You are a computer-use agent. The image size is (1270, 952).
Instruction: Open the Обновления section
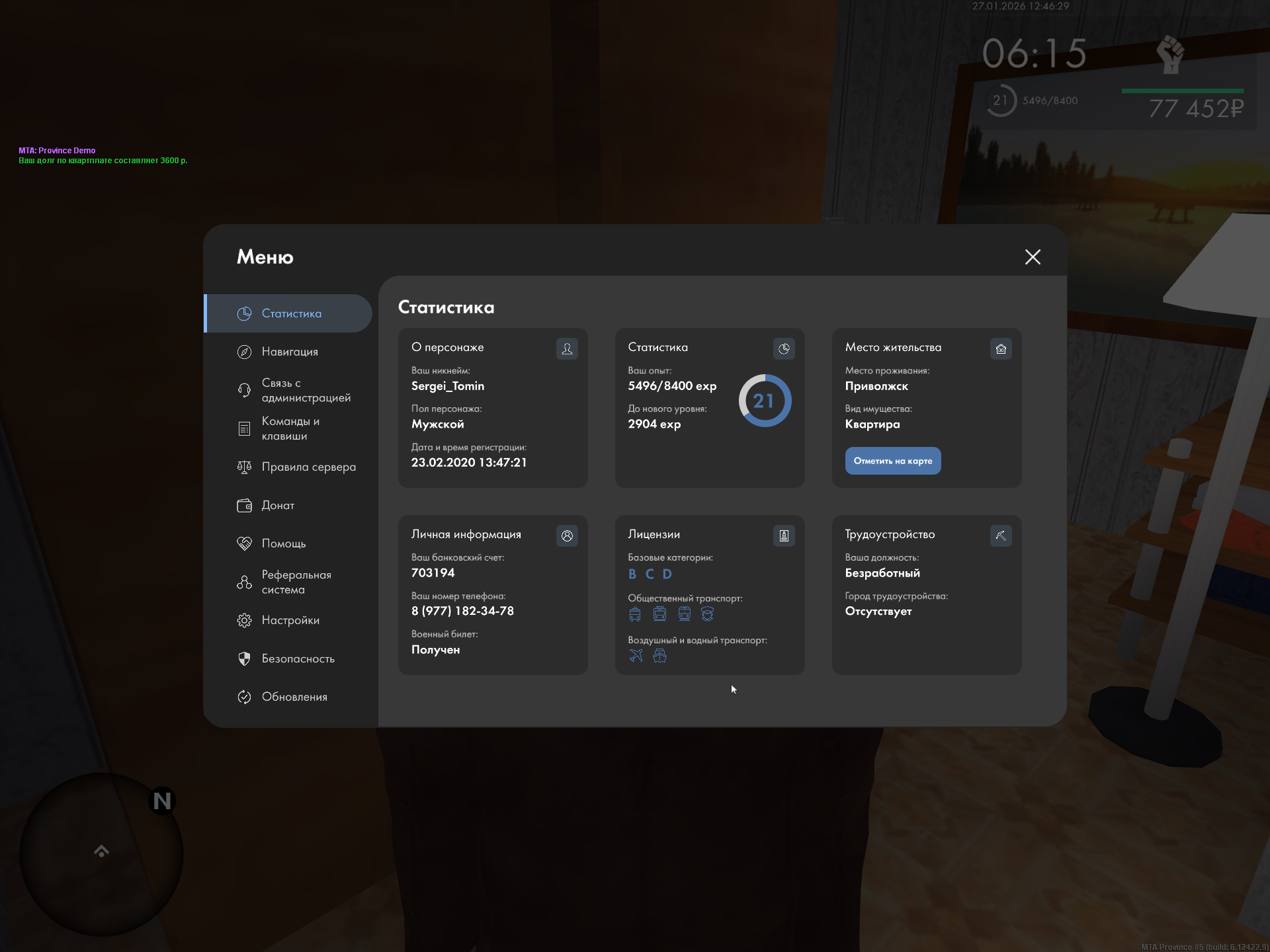click(x=294, y=697)
